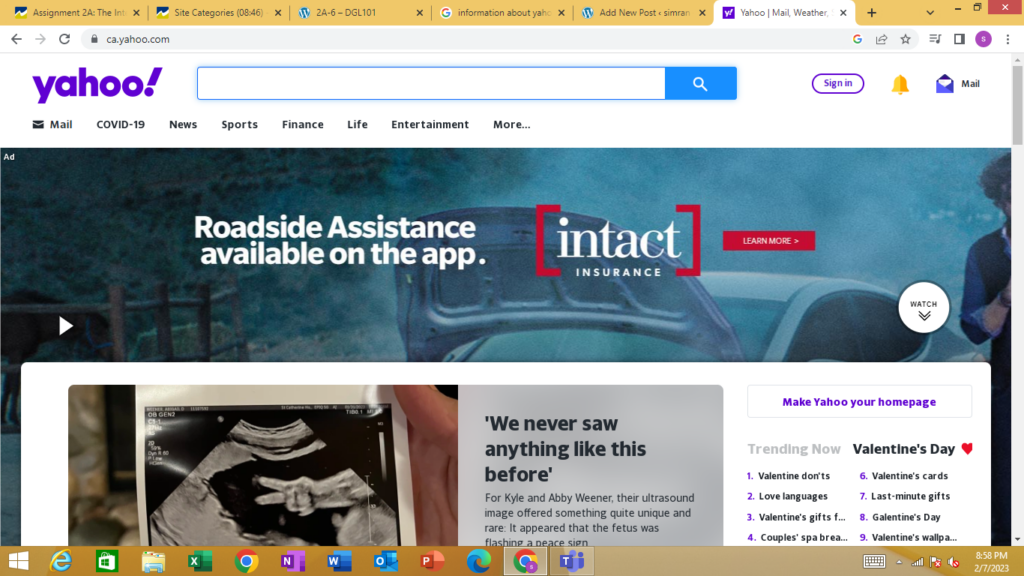Screen dimensions: 1024x576
Task: Open the ultrasound article thumbnail
Action: pos(263,465)
